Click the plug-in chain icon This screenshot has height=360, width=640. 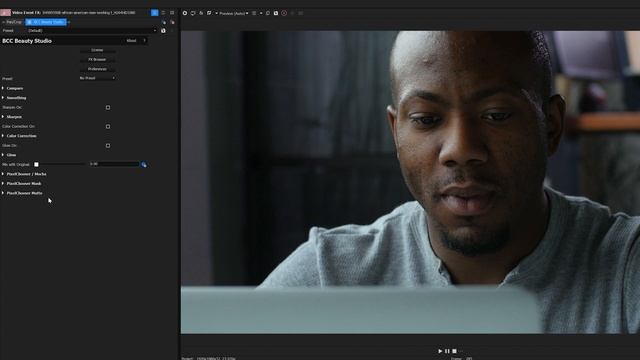click(164, 22)
